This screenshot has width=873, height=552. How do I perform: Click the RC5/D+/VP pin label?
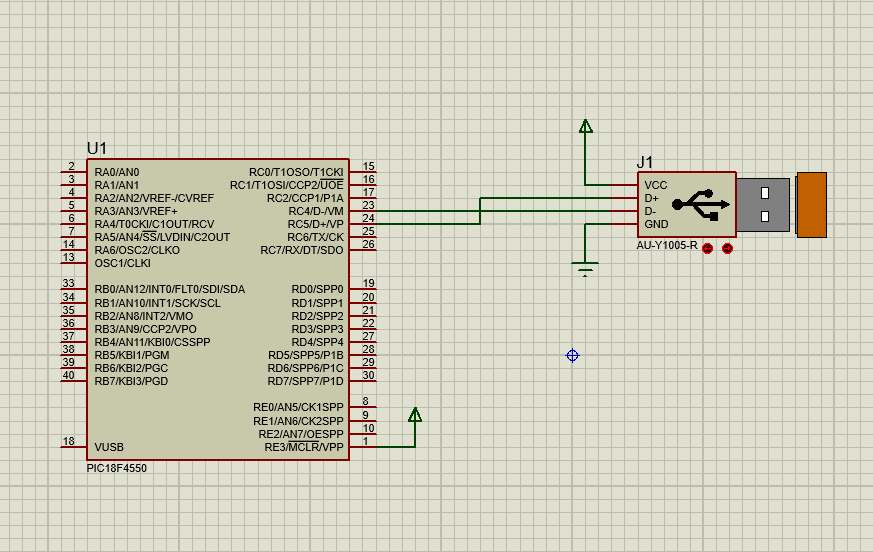[x=316, y=224]
